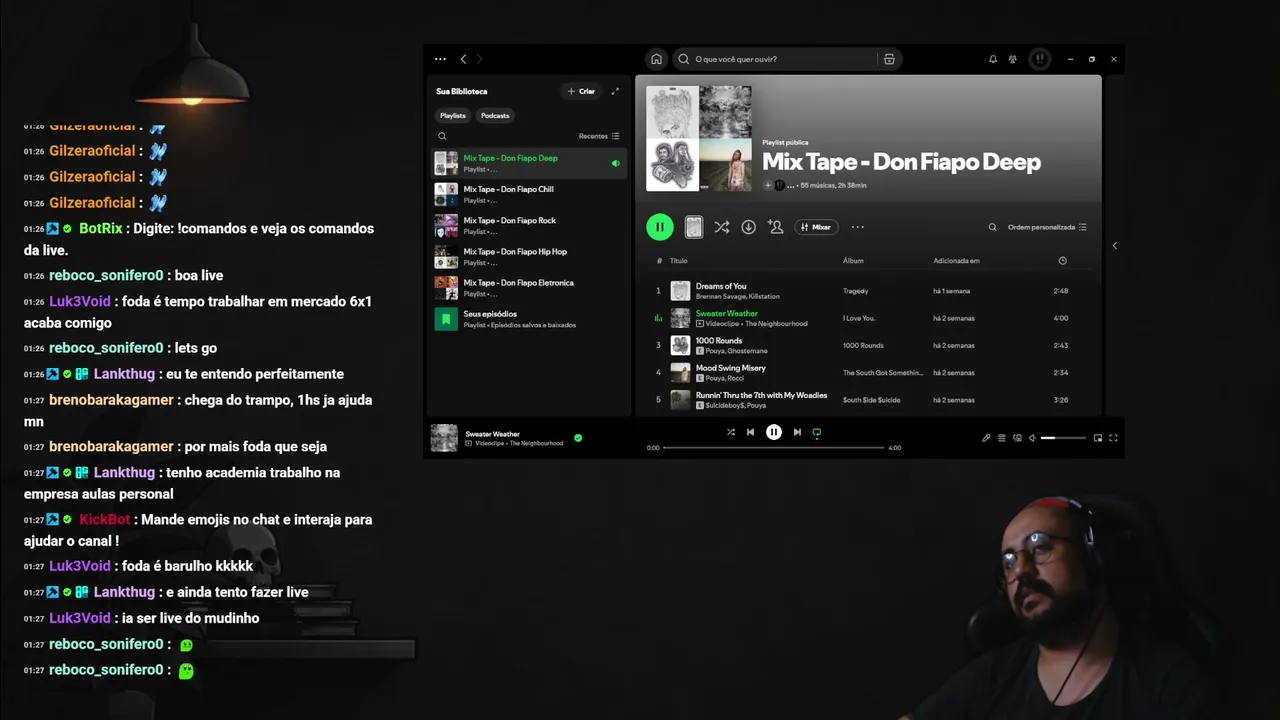Open the Tragedy album link
This screenshot has height=720, width=1280.
tap(856, 291)
